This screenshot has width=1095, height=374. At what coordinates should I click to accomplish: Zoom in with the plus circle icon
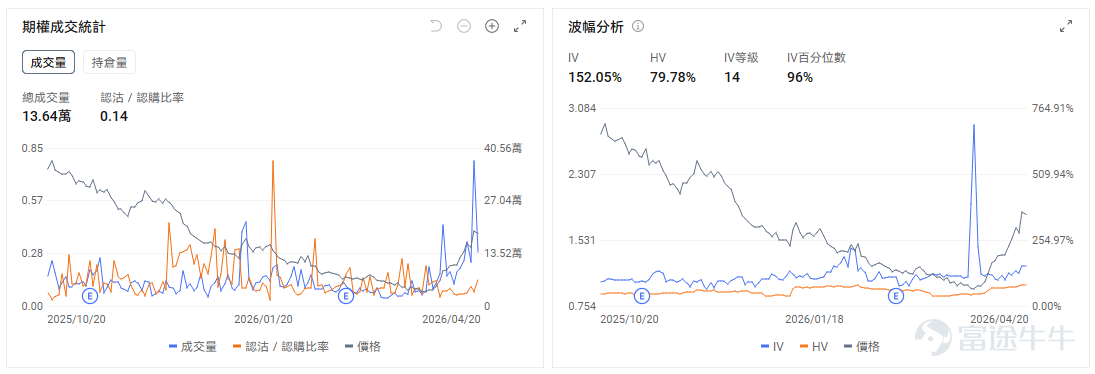coord(492,27)
